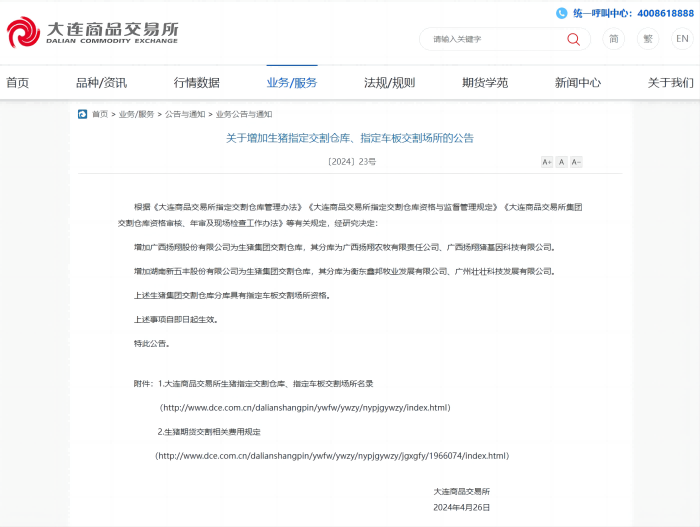Click 公告与通知 in the breadcrumb
This screenshot has width=700, height=527.
coord(185,114)
